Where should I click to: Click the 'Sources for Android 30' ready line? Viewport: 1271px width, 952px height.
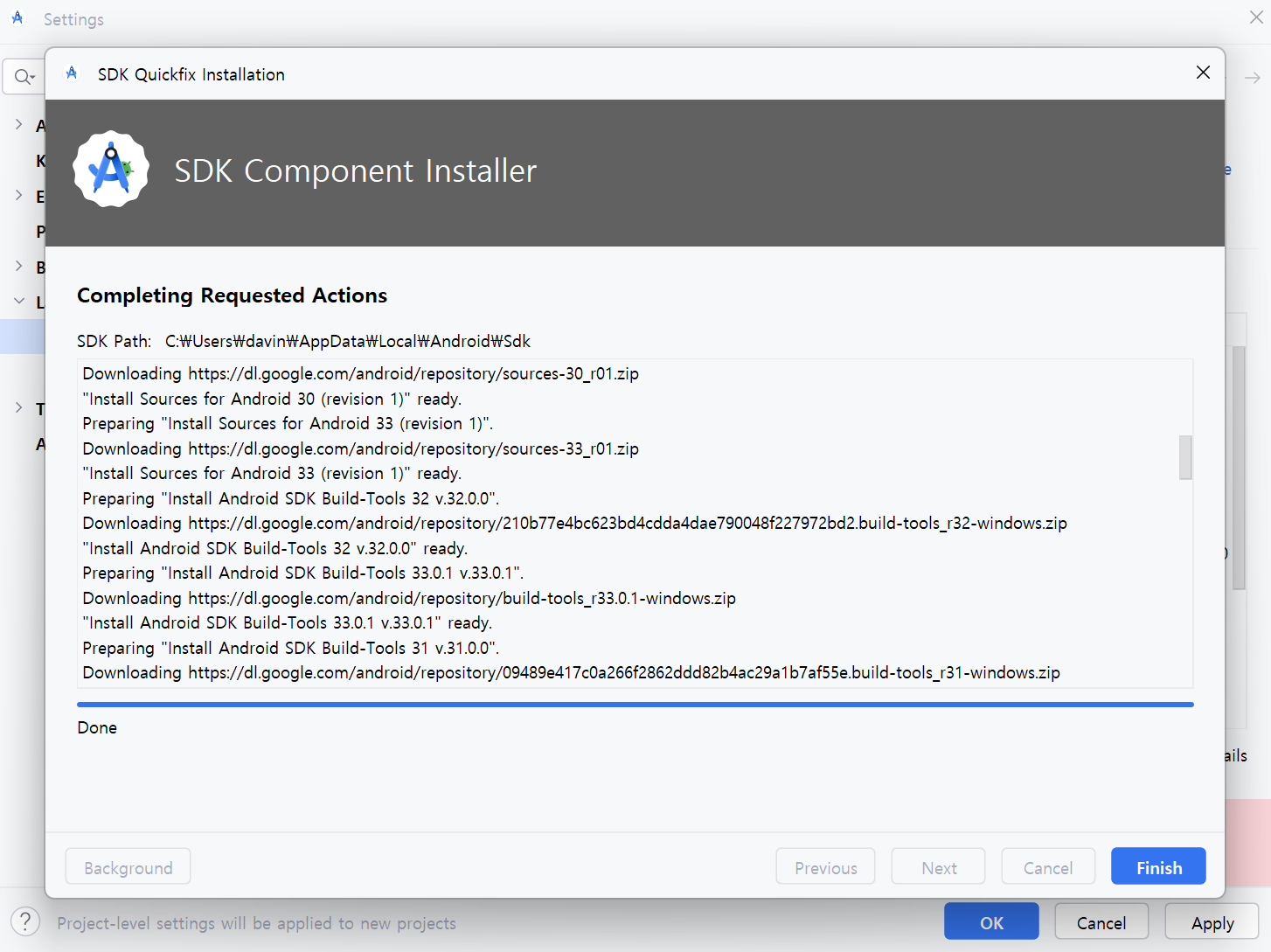click(272, 399)
